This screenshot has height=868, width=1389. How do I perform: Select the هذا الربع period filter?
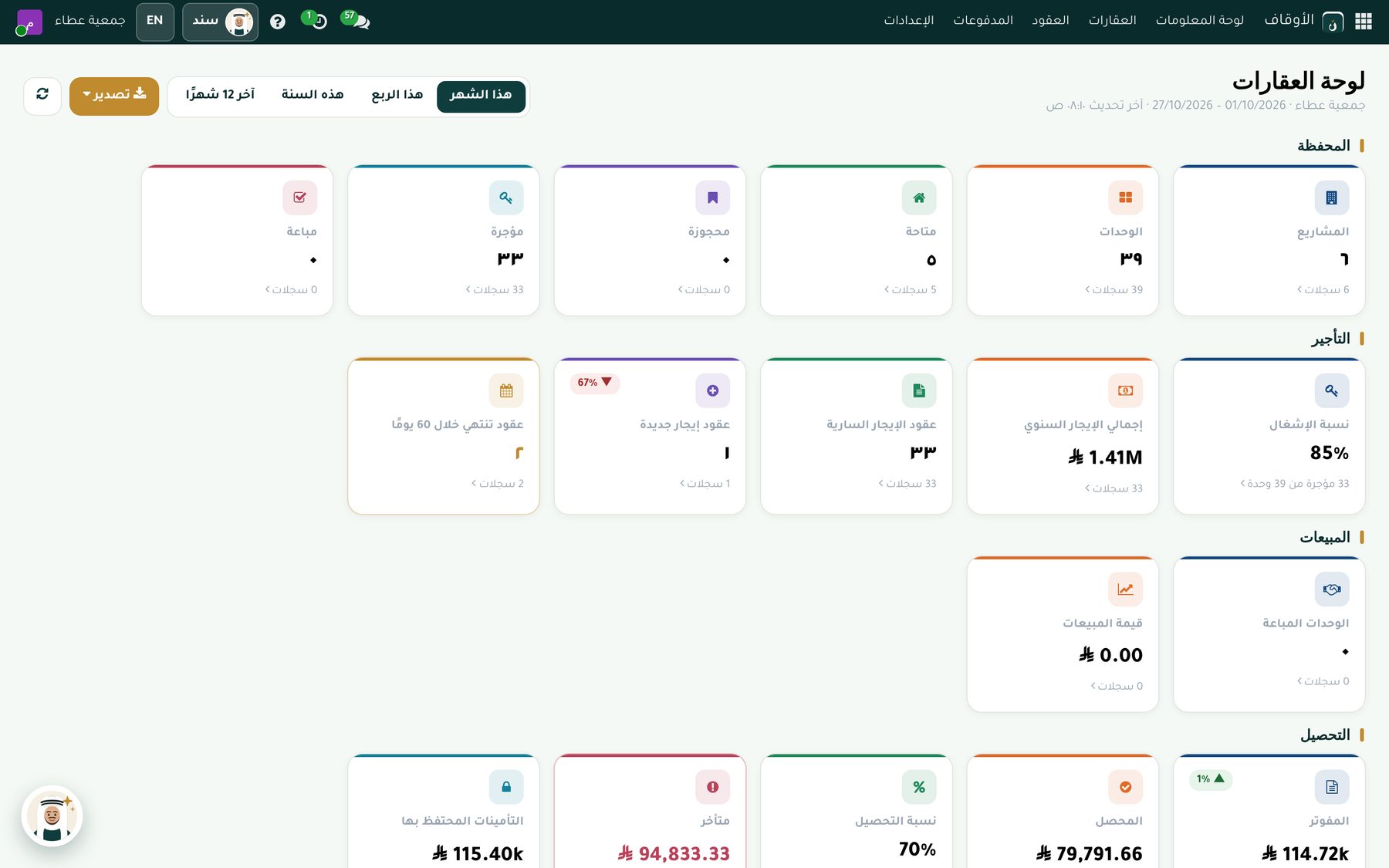[x=397, y=96]
